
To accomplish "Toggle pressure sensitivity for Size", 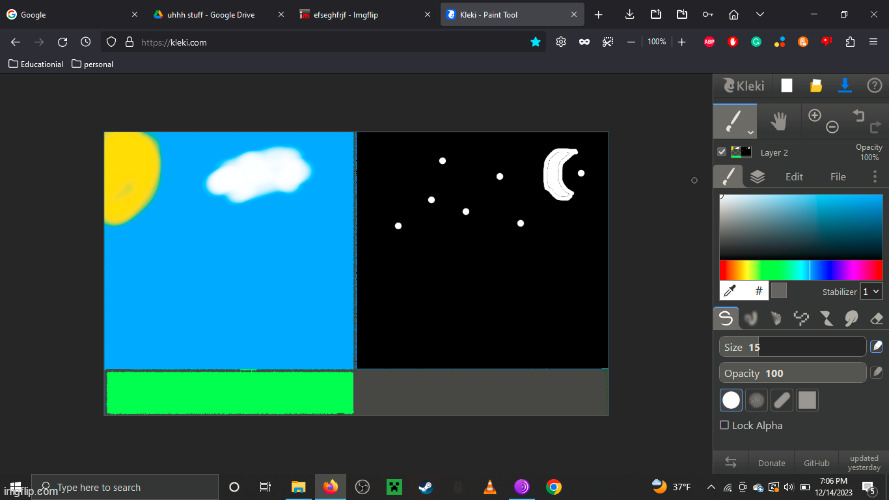I will coord(877,346).
